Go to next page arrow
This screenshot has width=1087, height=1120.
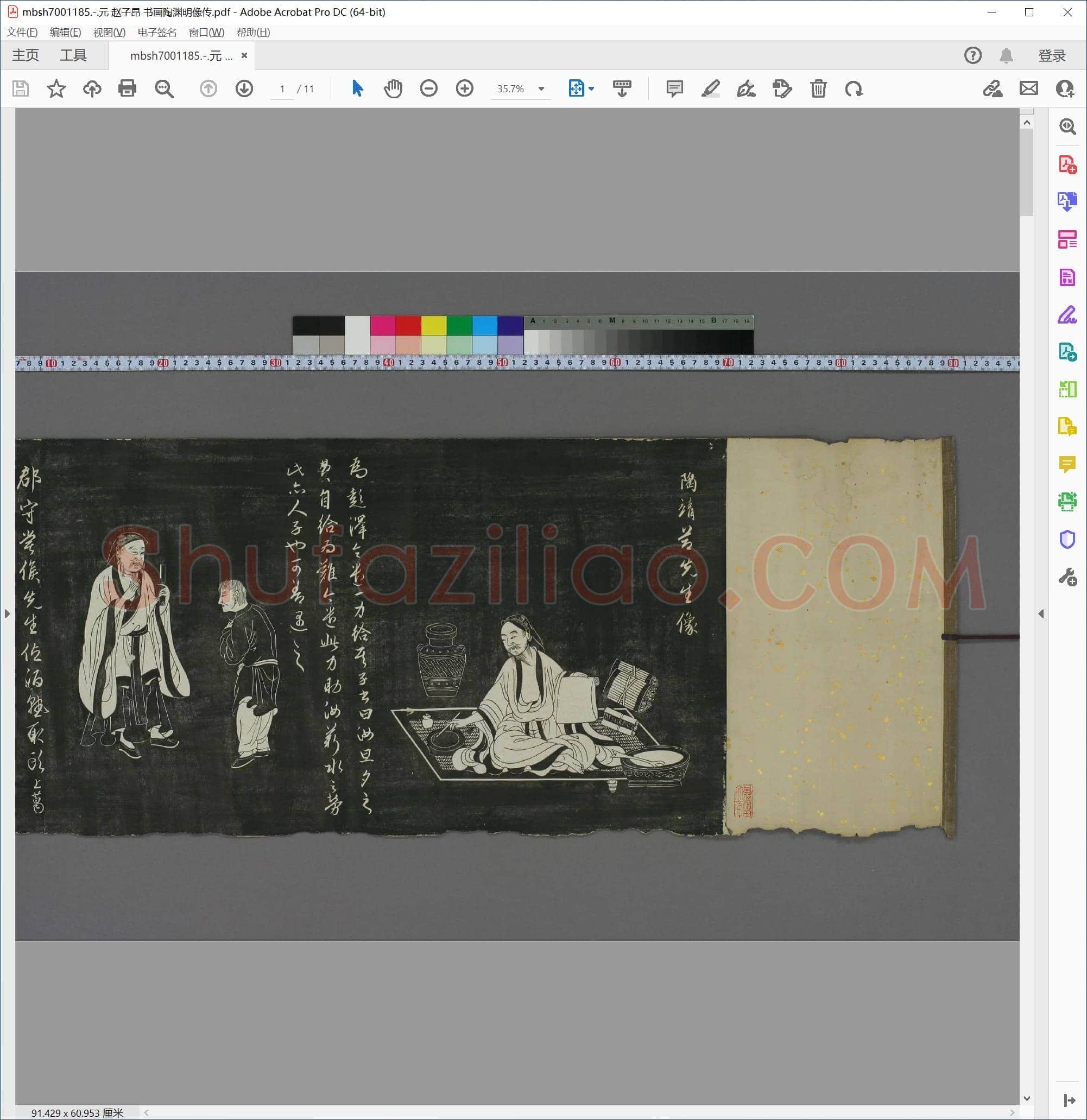(x=244, y=88)
